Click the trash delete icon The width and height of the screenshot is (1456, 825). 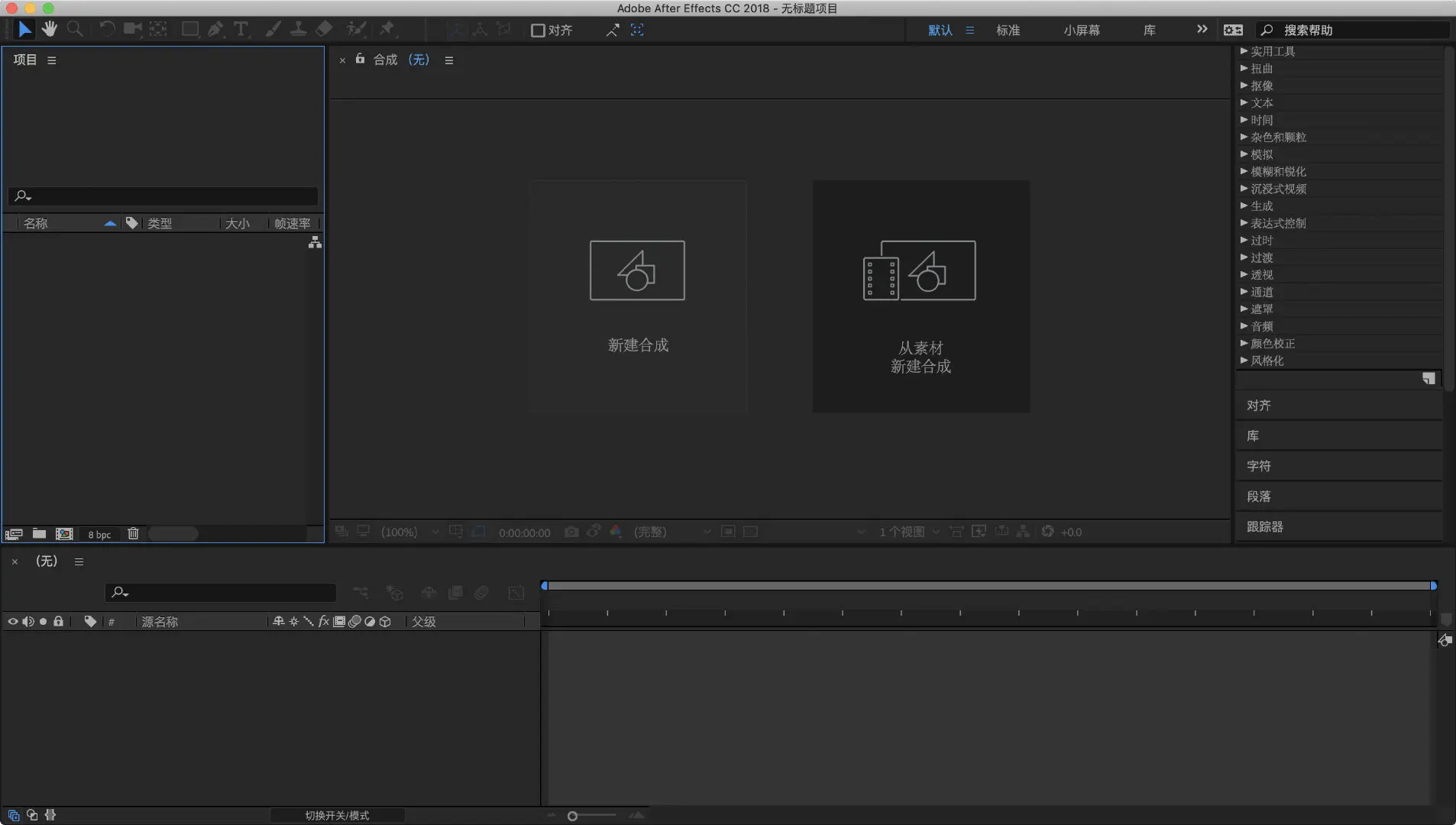(133, 533)
